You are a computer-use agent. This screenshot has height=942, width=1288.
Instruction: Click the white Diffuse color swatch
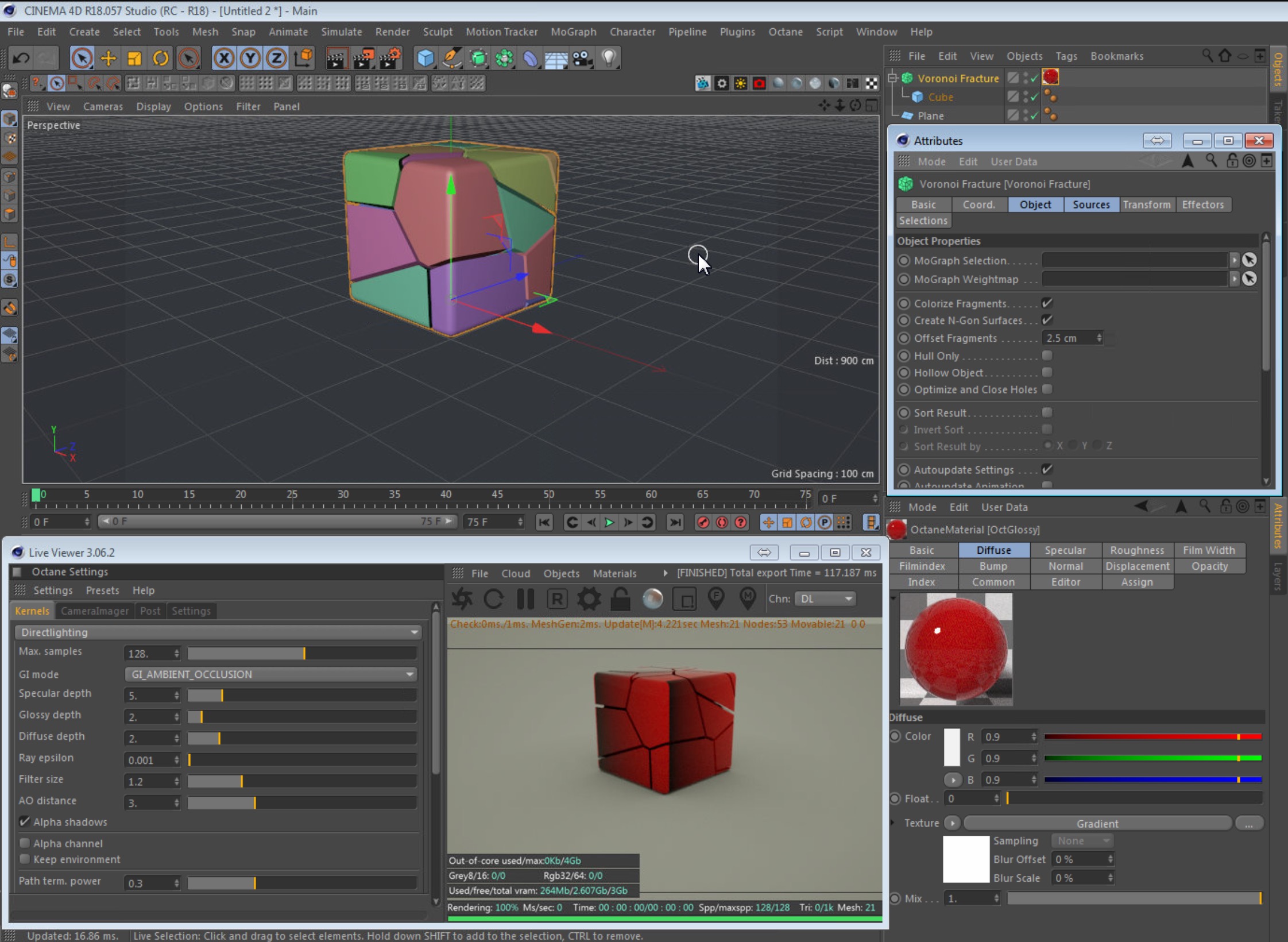click(952, 747)
